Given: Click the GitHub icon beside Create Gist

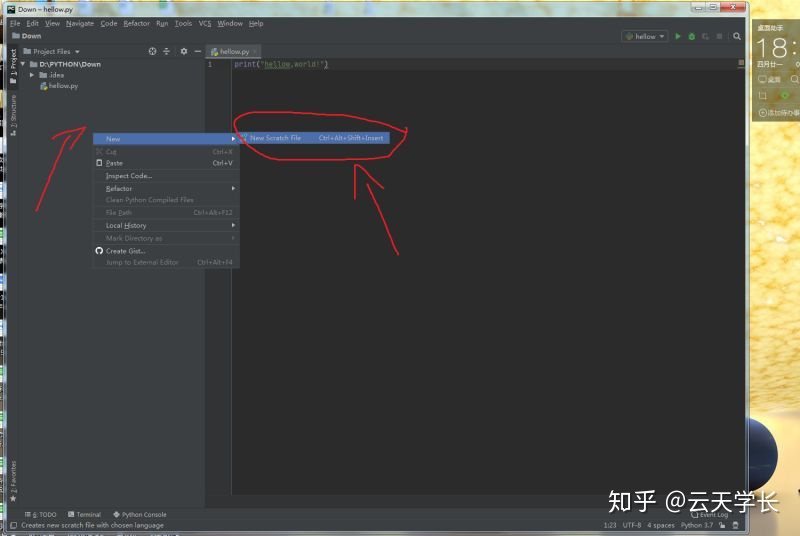Looking at the screenshot, I should pyautogui.click(x=99, y=250).
